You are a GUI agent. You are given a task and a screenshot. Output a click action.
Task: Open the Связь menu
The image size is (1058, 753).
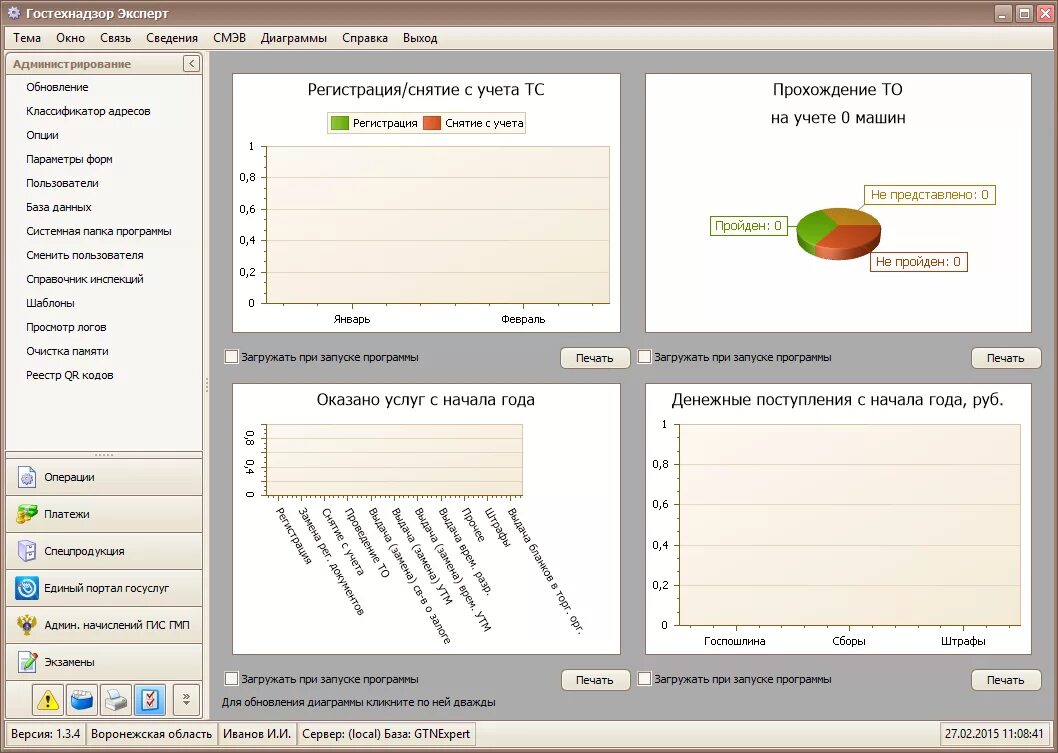tap(115, 38)
